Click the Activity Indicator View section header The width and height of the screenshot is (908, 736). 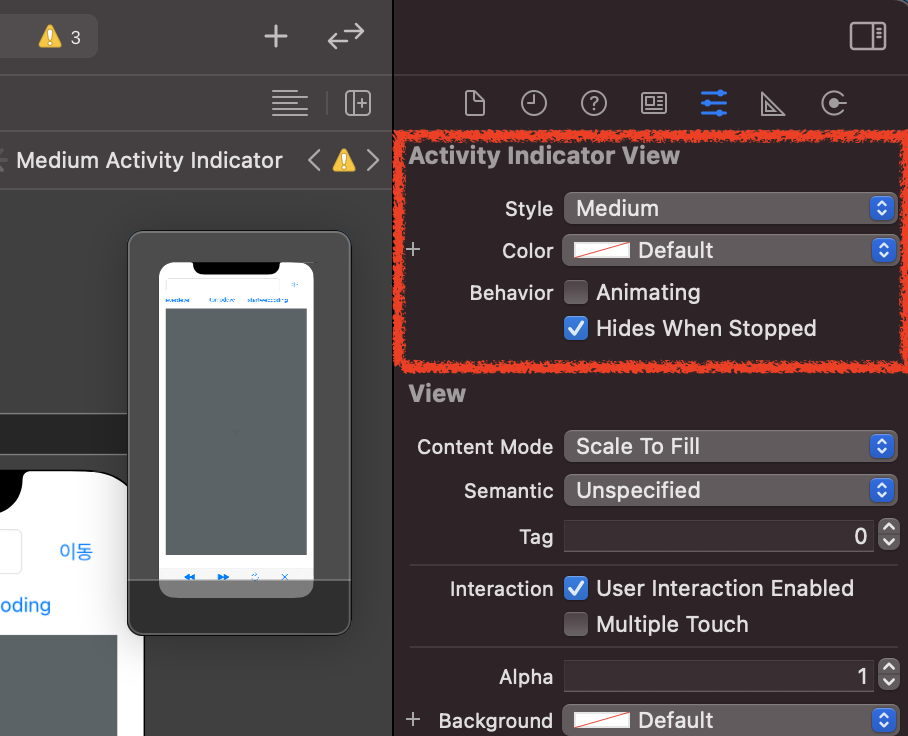pos(544,155)
